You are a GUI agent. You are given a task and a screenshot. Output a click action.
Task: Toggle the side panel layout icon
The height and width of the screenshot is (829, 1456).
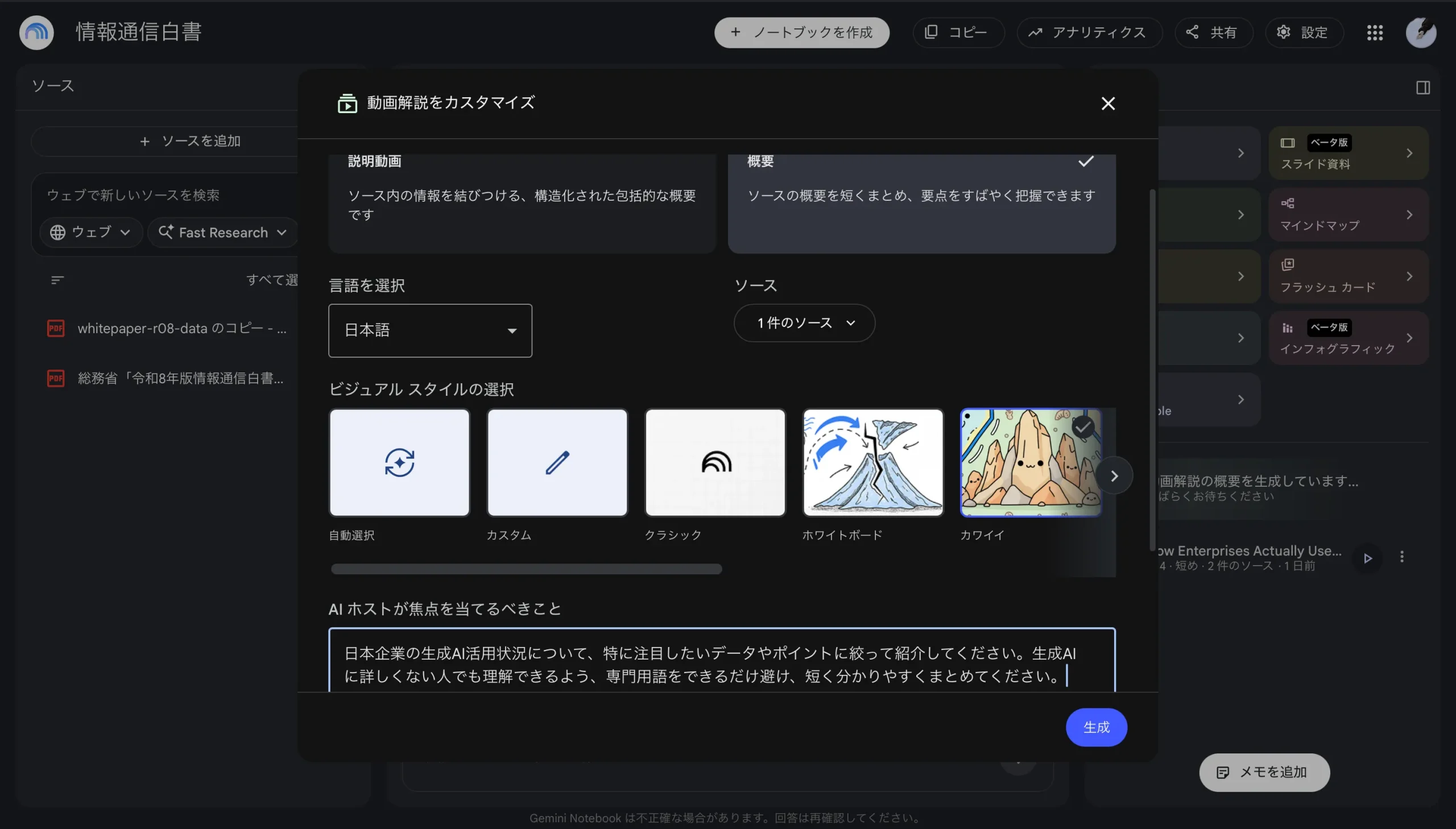point(1422,88)
